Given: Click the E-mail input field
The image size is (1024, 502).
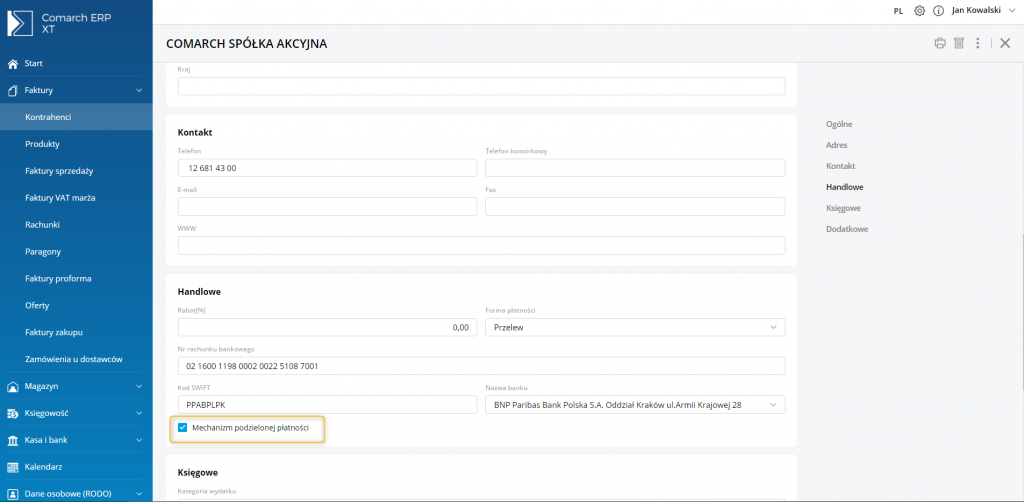Looking at the screenshot, I should [327, 207].
